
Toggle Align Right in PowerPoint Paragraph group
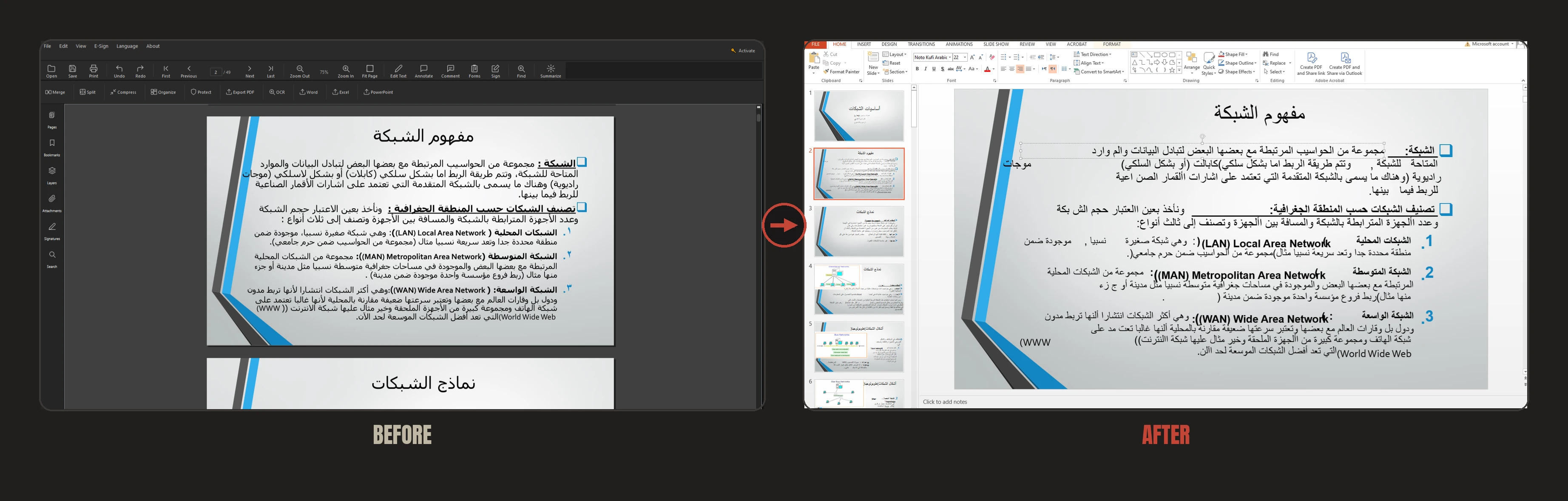[x=1020, y=69]
